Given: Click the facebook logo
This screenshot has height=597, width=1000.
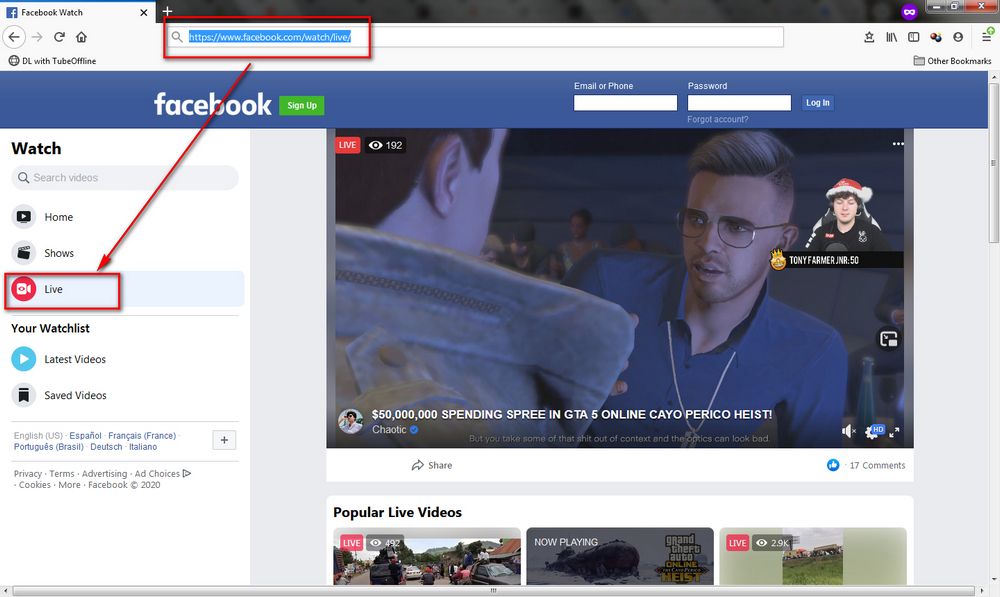Looking at the screenshot, I should [x=212, y=104].
